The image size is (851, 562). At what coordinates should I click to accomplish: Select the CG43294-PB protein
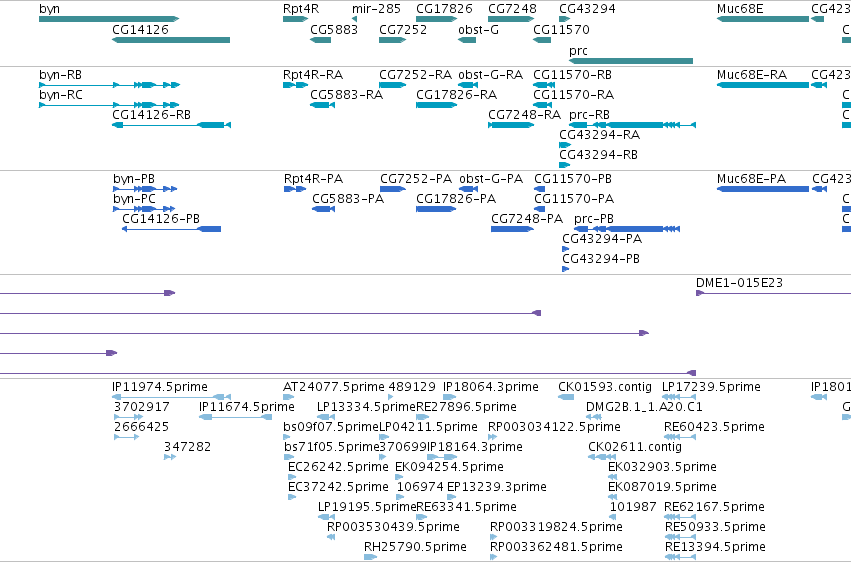(566, 269)
